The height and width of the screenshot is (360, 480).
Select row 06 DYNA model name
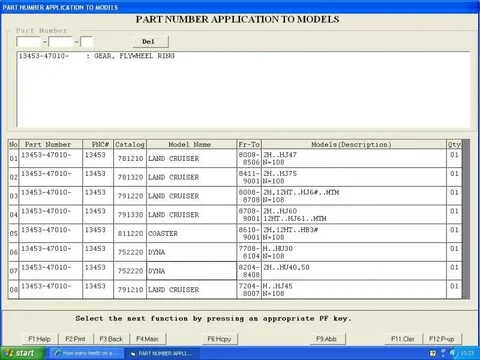[x=192, y=252]
